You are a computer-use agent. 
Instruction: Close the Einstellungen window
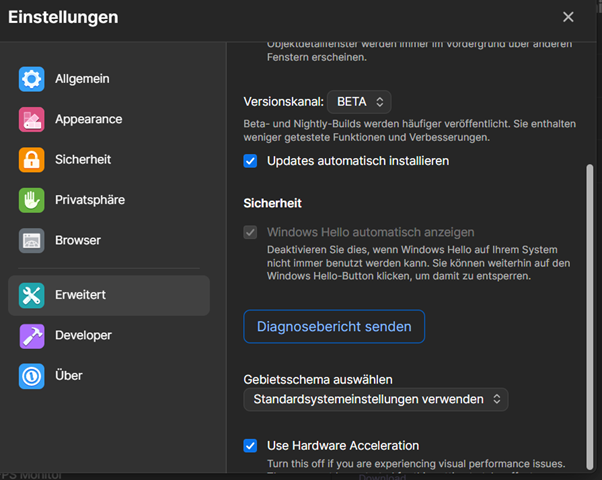[568, 17]
